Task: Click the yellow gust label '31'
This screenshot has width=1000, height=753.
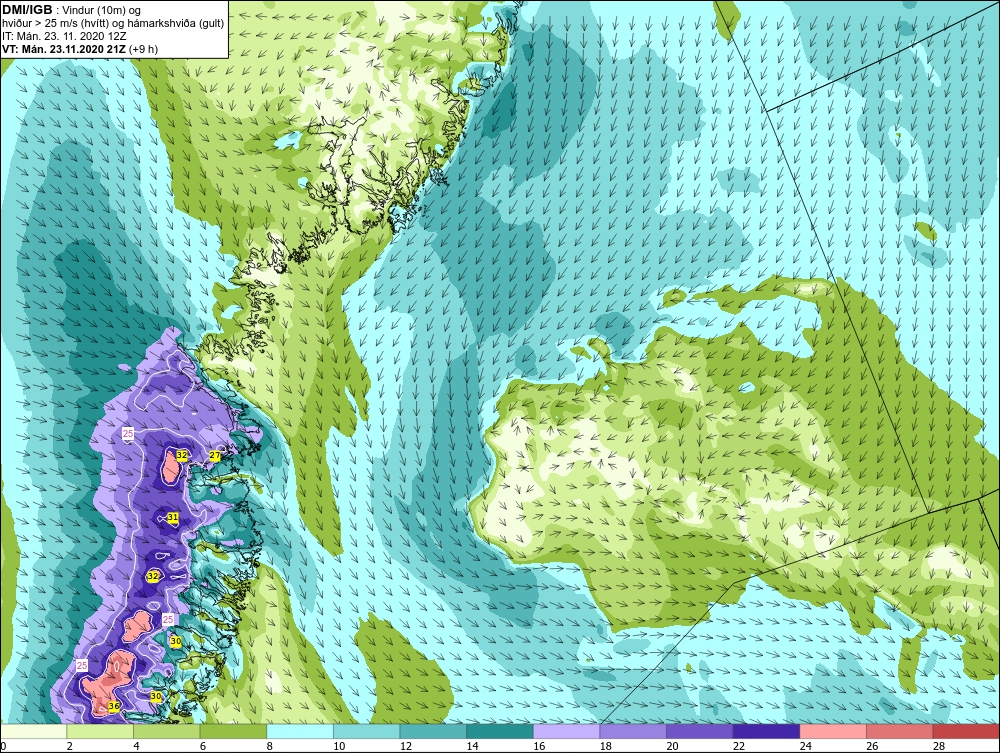Action: click(x=173, y=516)
